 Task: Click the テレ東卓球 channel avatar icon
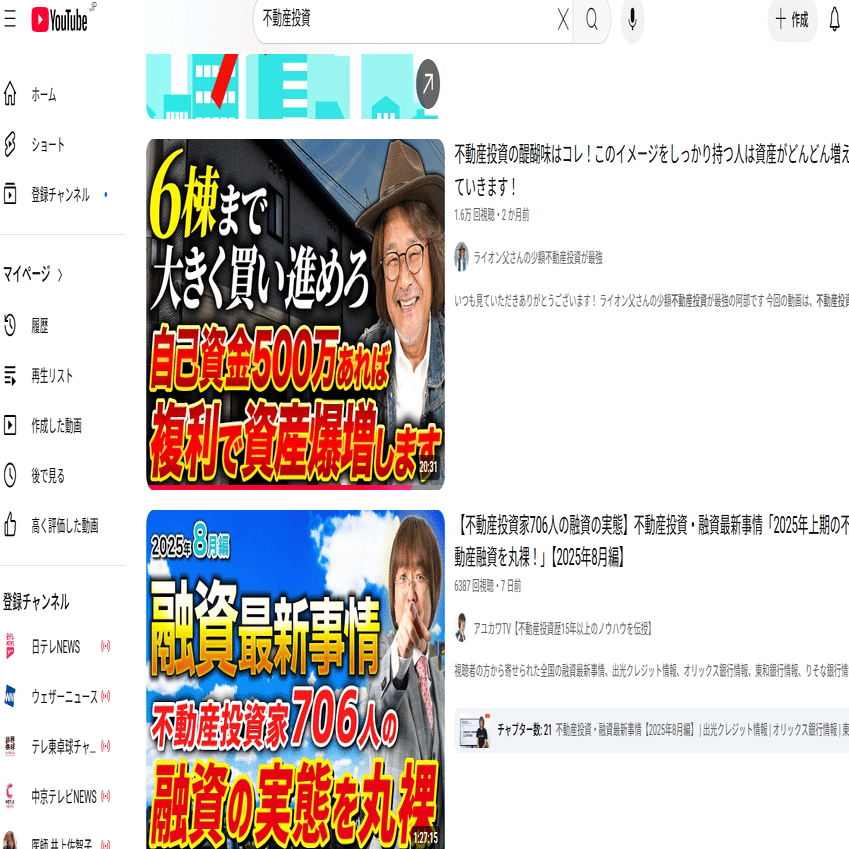click(x=10, y=746)
